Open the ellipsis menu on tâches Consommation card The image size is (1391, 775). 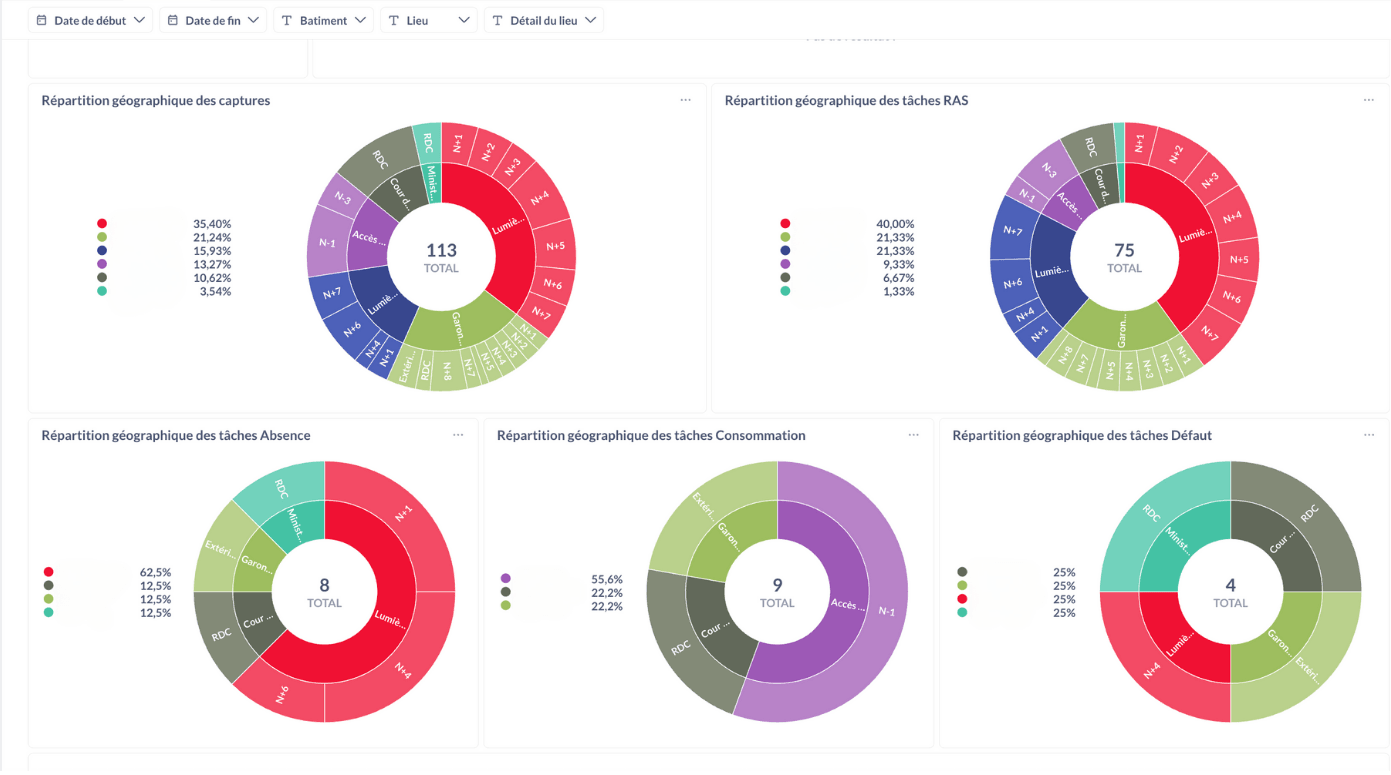tap(913, 435)
